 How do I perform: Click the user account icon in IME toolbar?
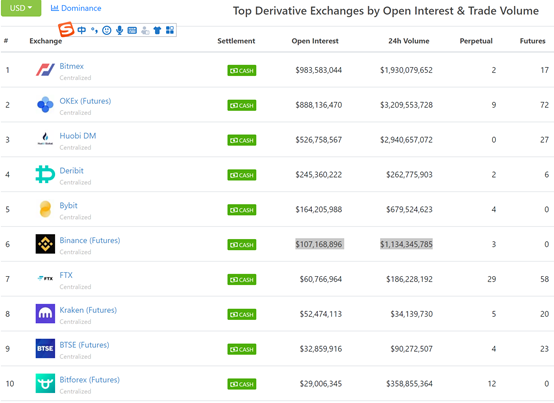(x=145, y=30)
